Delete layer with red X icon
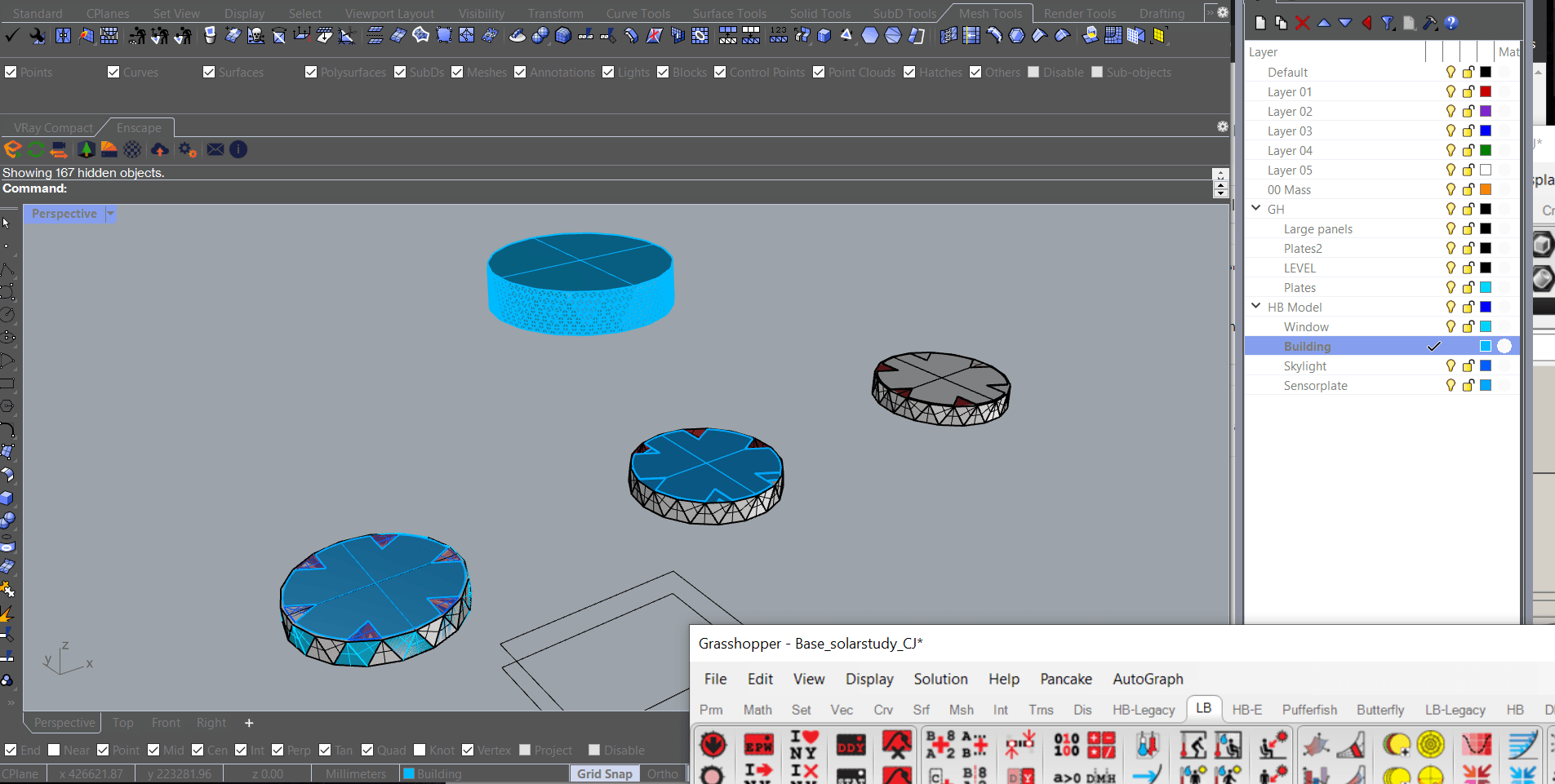 [x=1303, y=23]
